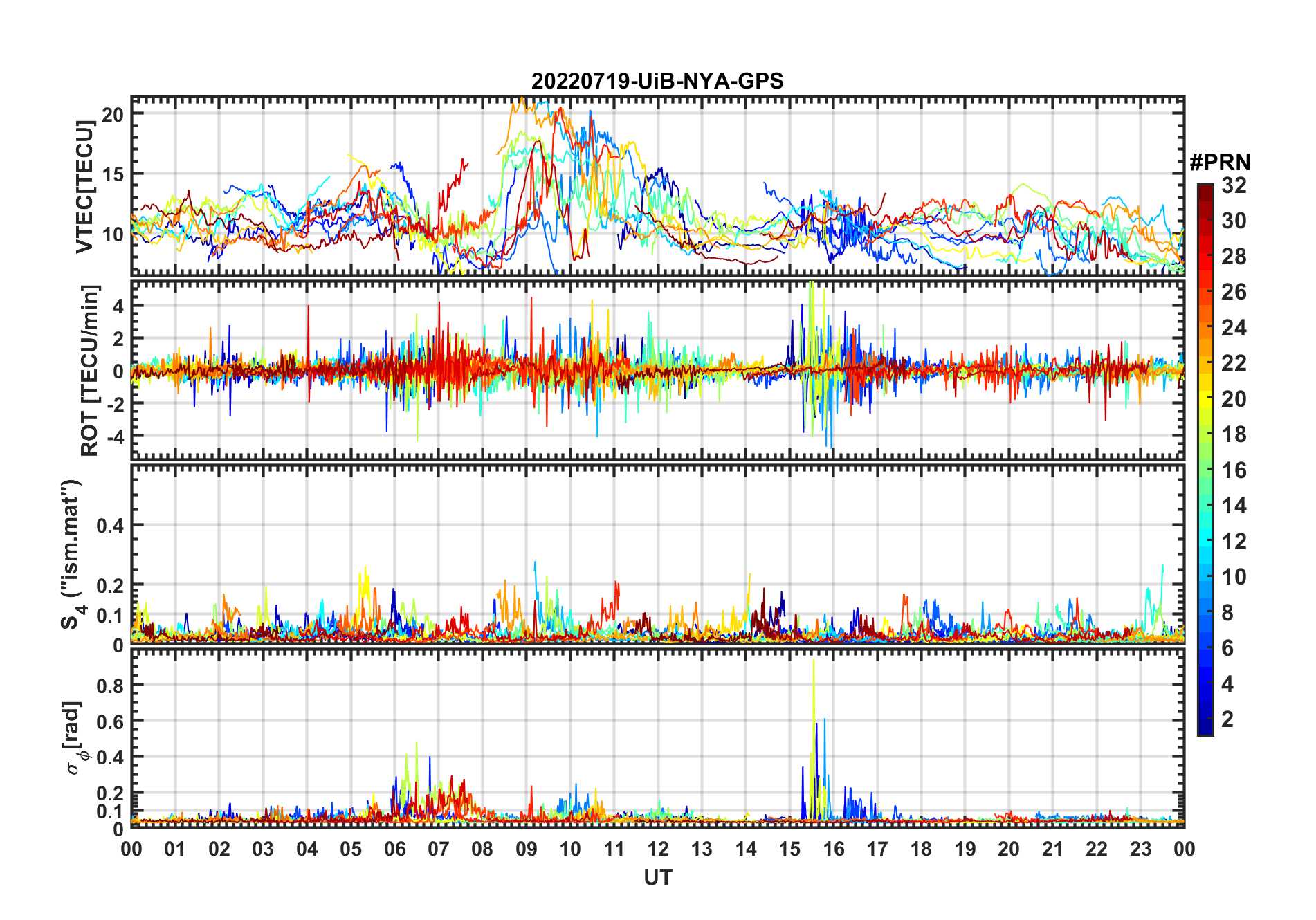The width and height of the screenshot is (1316, 920).
Task: Click the 30 tick on PRN colorbar
Action: (1234, 221)
